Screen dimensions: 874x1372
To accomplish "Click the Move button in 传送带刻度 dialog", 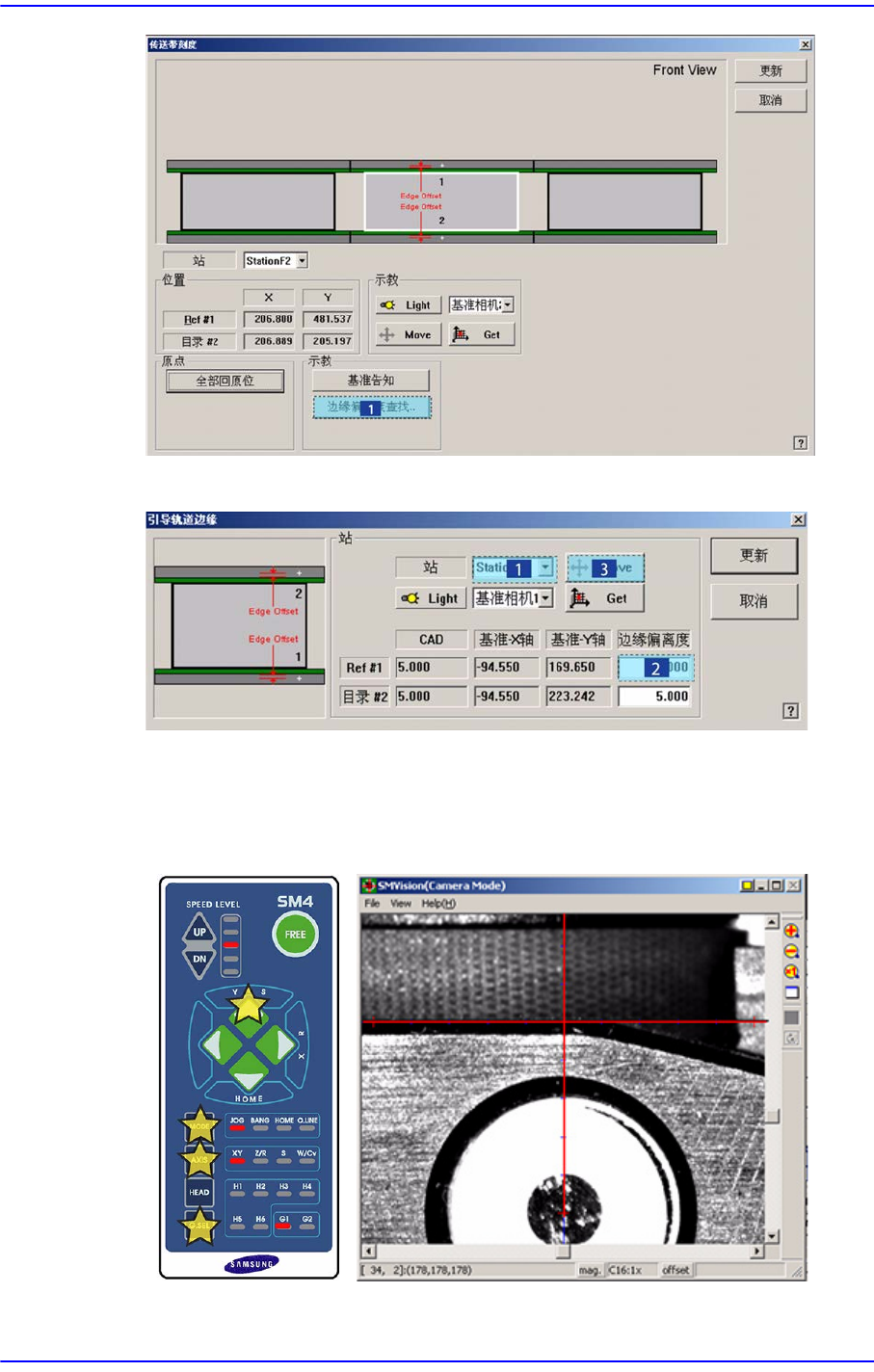I will pos(409,334).
